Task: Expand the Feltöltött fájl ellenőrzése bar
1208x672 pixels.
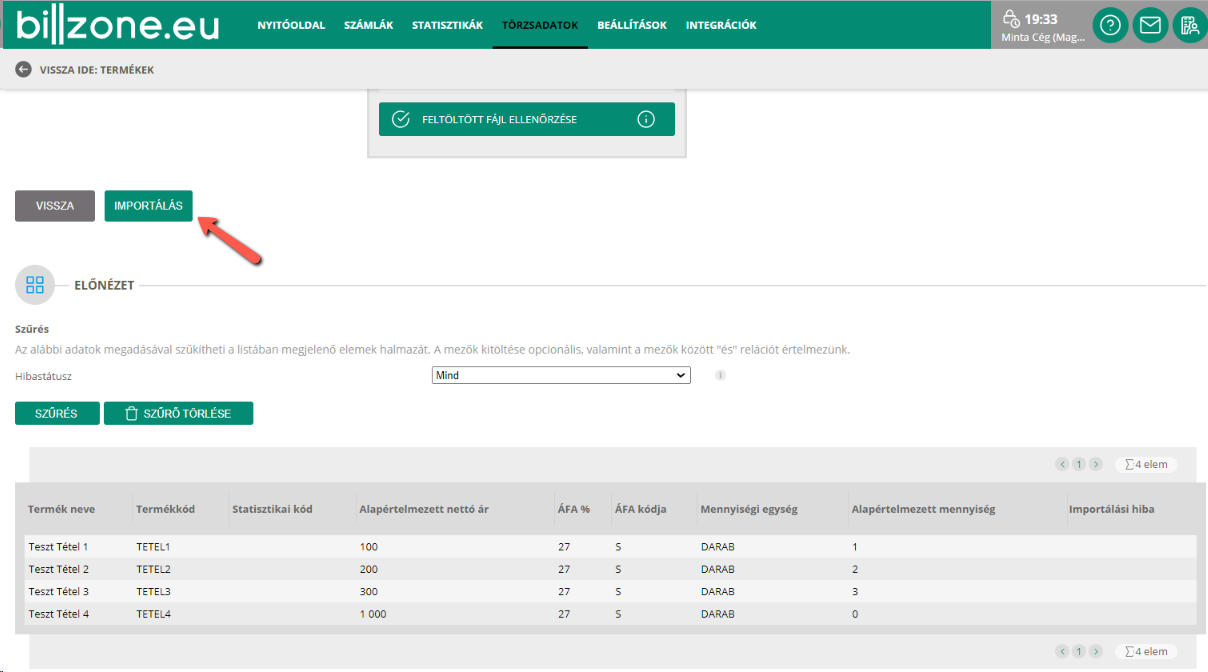Action: tap(527, 119)
